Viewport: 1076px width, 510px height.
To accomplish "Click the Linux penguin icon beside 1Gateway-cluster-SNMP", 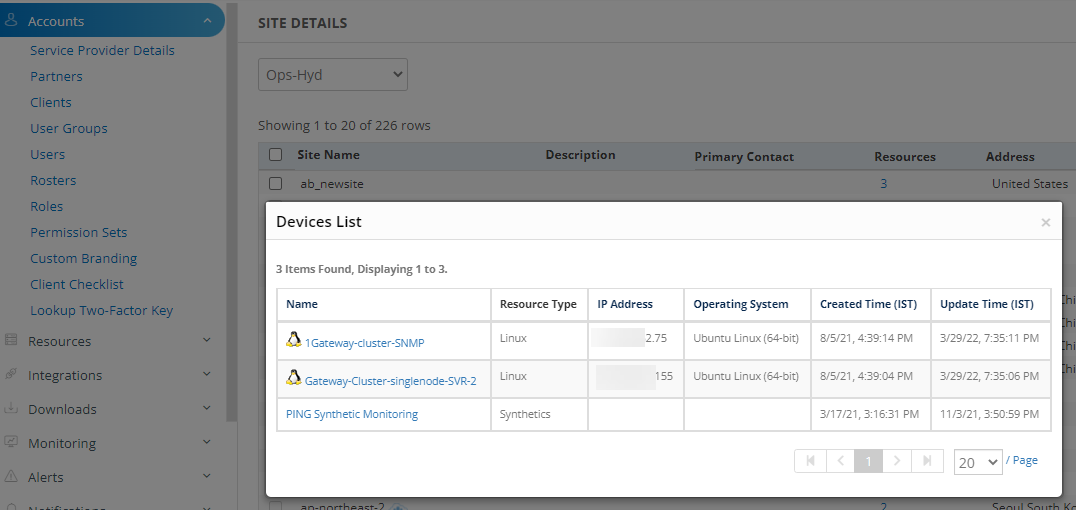I will [x=294, y=339].
